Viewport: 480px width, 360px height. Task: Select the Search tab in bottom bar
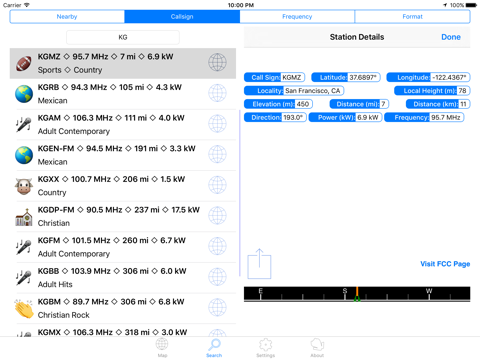[214, 347]
